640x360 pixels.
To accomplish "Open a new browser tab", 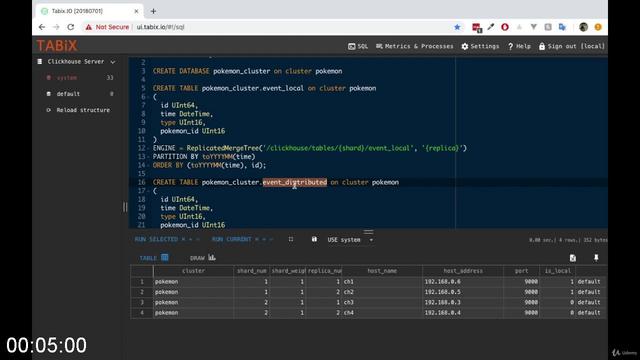I will [153, 11].
